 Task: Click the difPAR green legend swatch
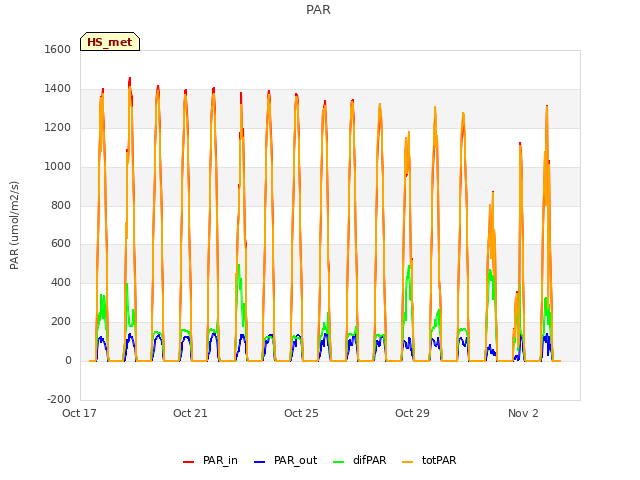[x=338, y=461]
